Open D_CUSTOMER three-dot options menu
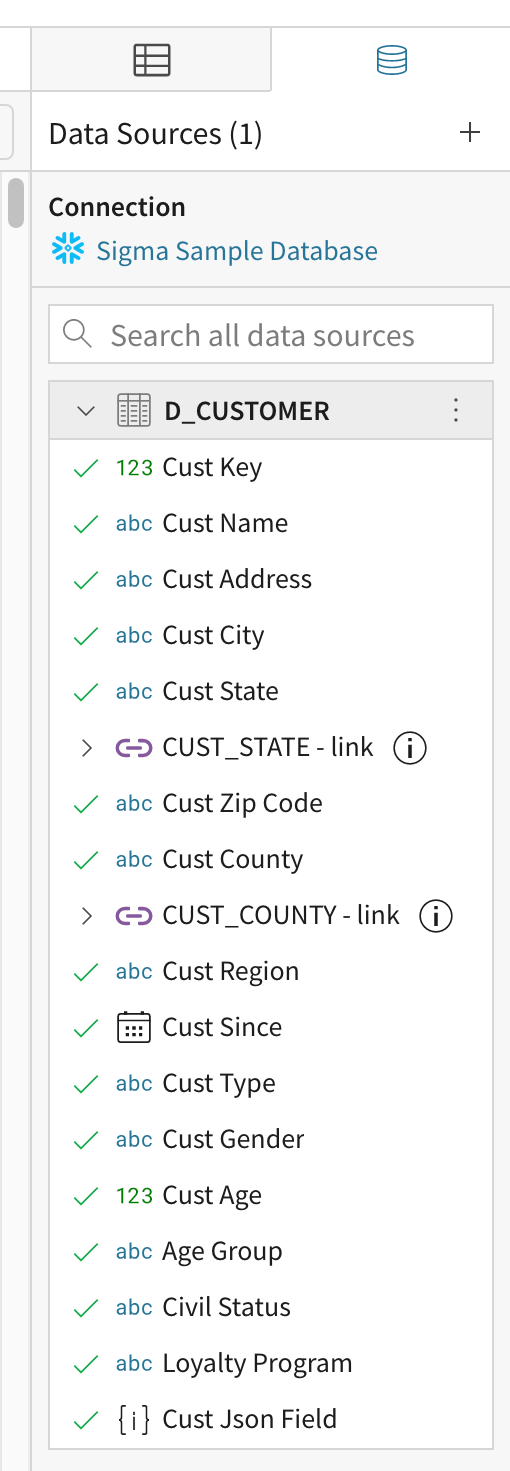 click(456, 410)
